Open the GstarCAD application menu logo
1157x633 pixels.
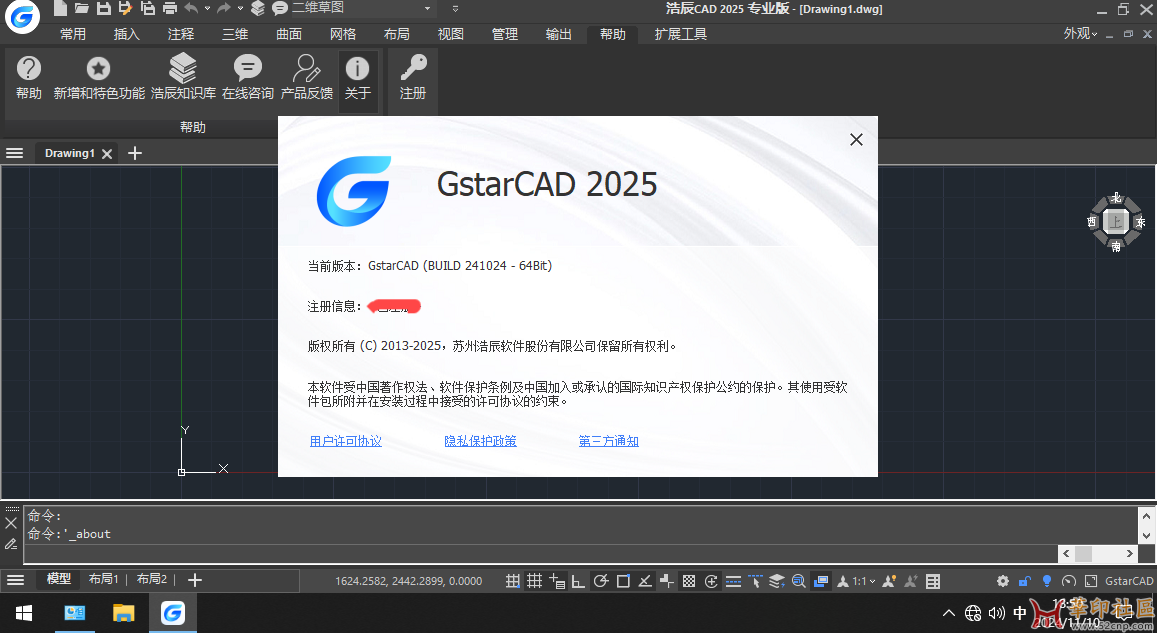click(22, 17)
